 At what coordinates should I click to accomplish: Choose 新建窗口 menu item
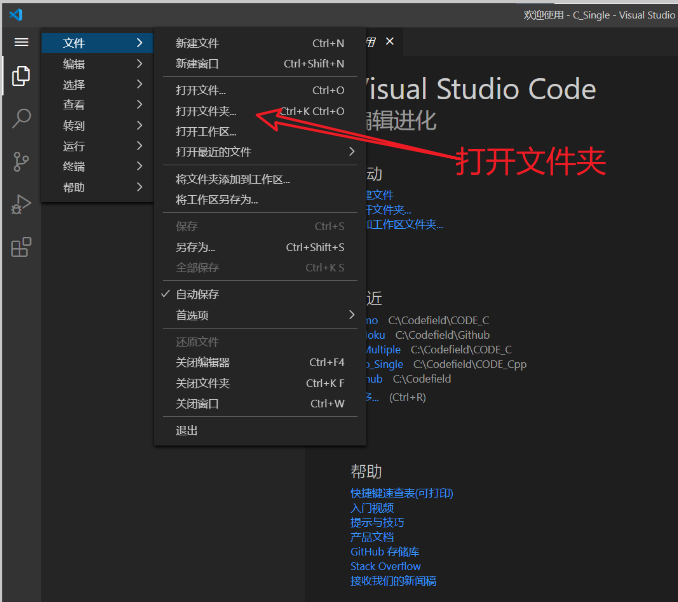(260, 64)
